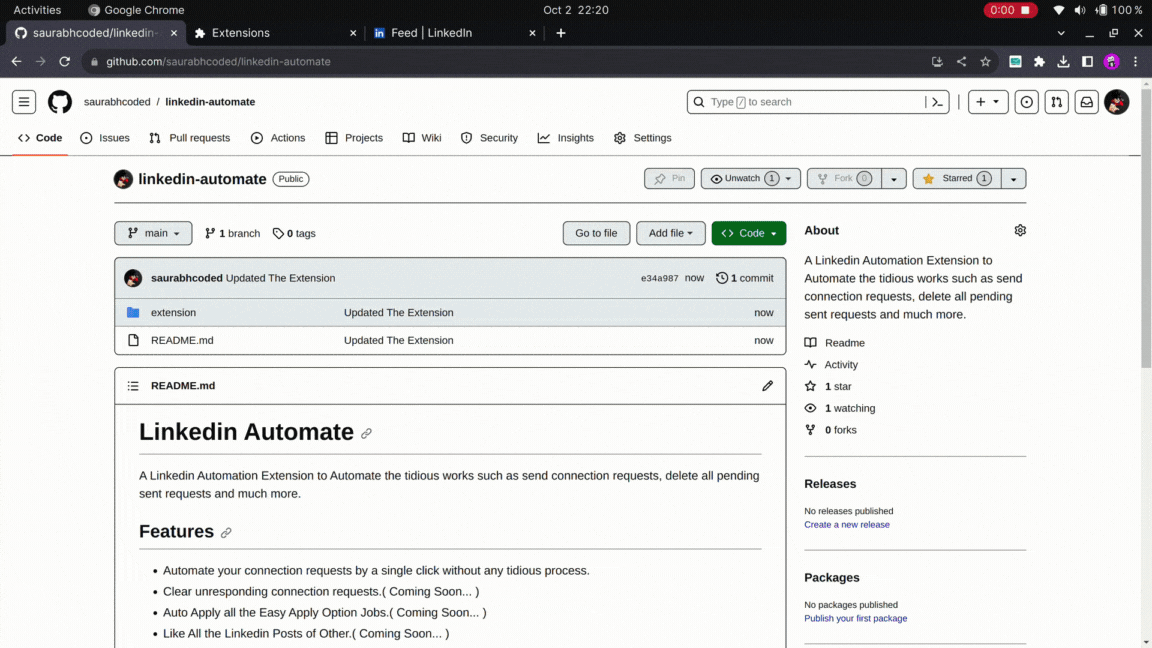The image size is (1152, 648).
Task: Stop the screen recording indicator
Action: (1010, 10)
